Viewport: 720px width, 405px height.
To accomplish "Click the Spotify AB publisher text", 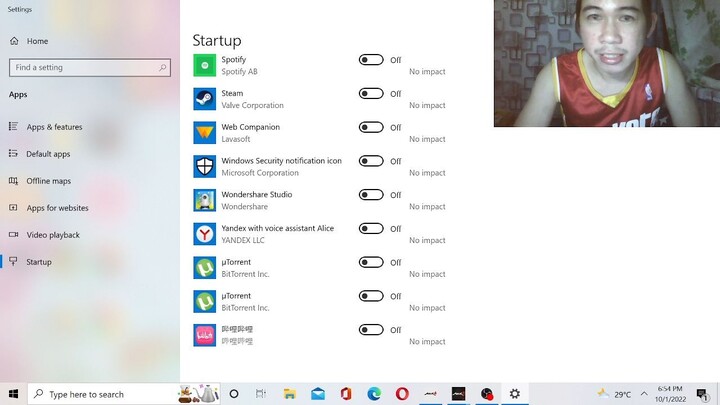I will click(x=239, y=72).
